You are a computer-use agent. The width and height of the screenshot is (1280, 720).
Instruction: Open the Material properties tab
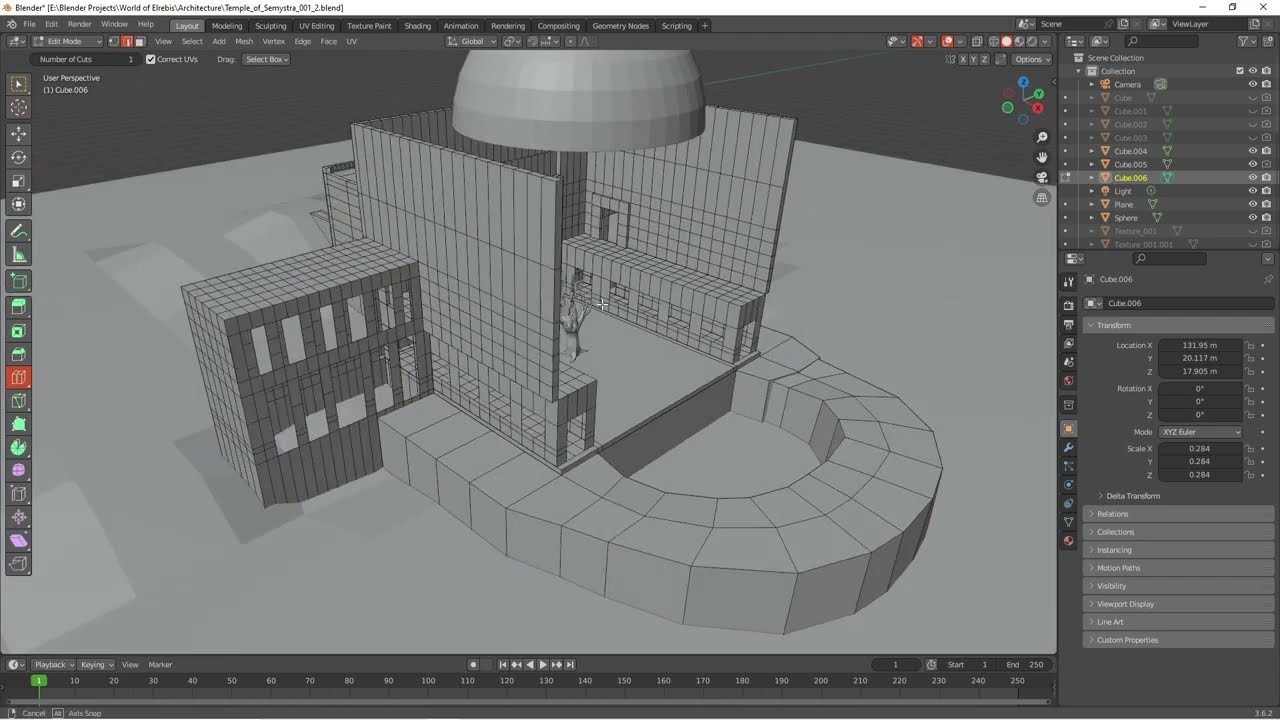(1069, 541)
